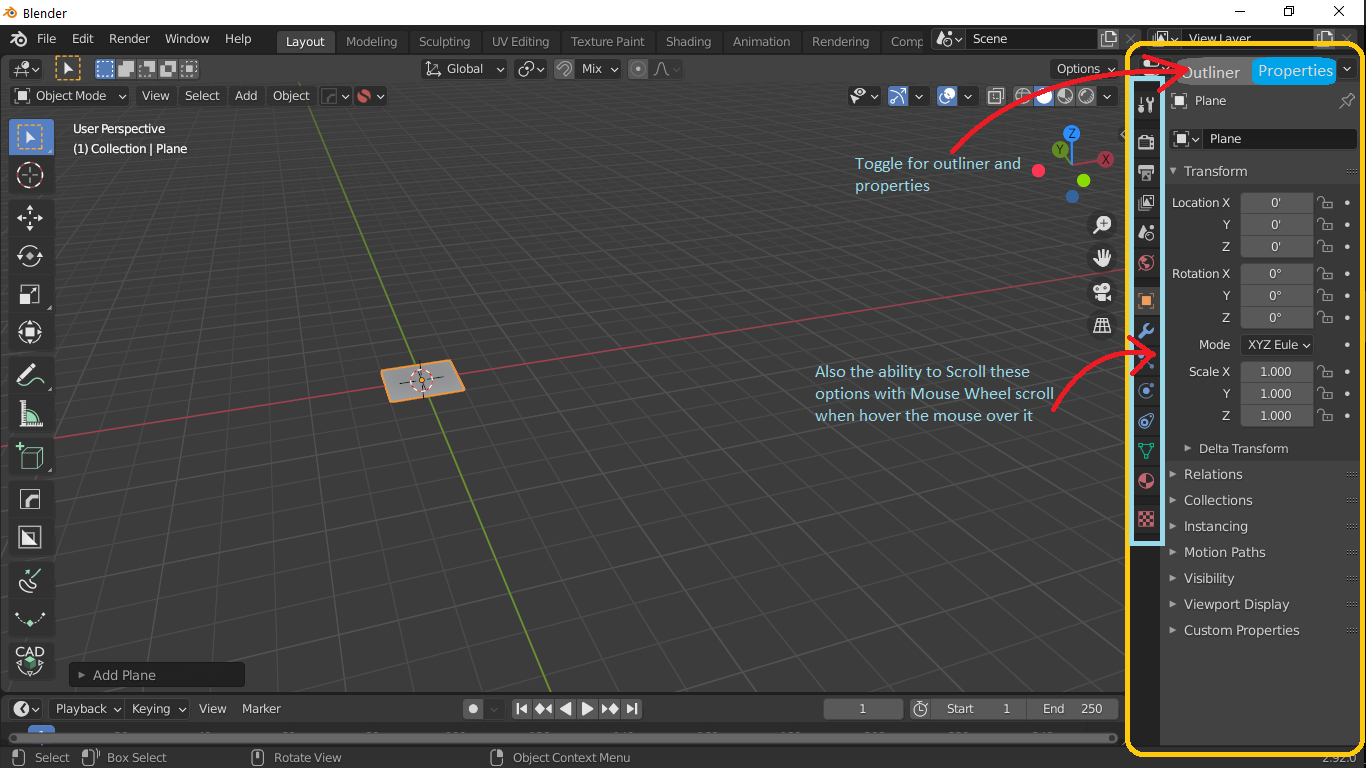
Task: Jump to the last frame button
Action: click(632, 708)
